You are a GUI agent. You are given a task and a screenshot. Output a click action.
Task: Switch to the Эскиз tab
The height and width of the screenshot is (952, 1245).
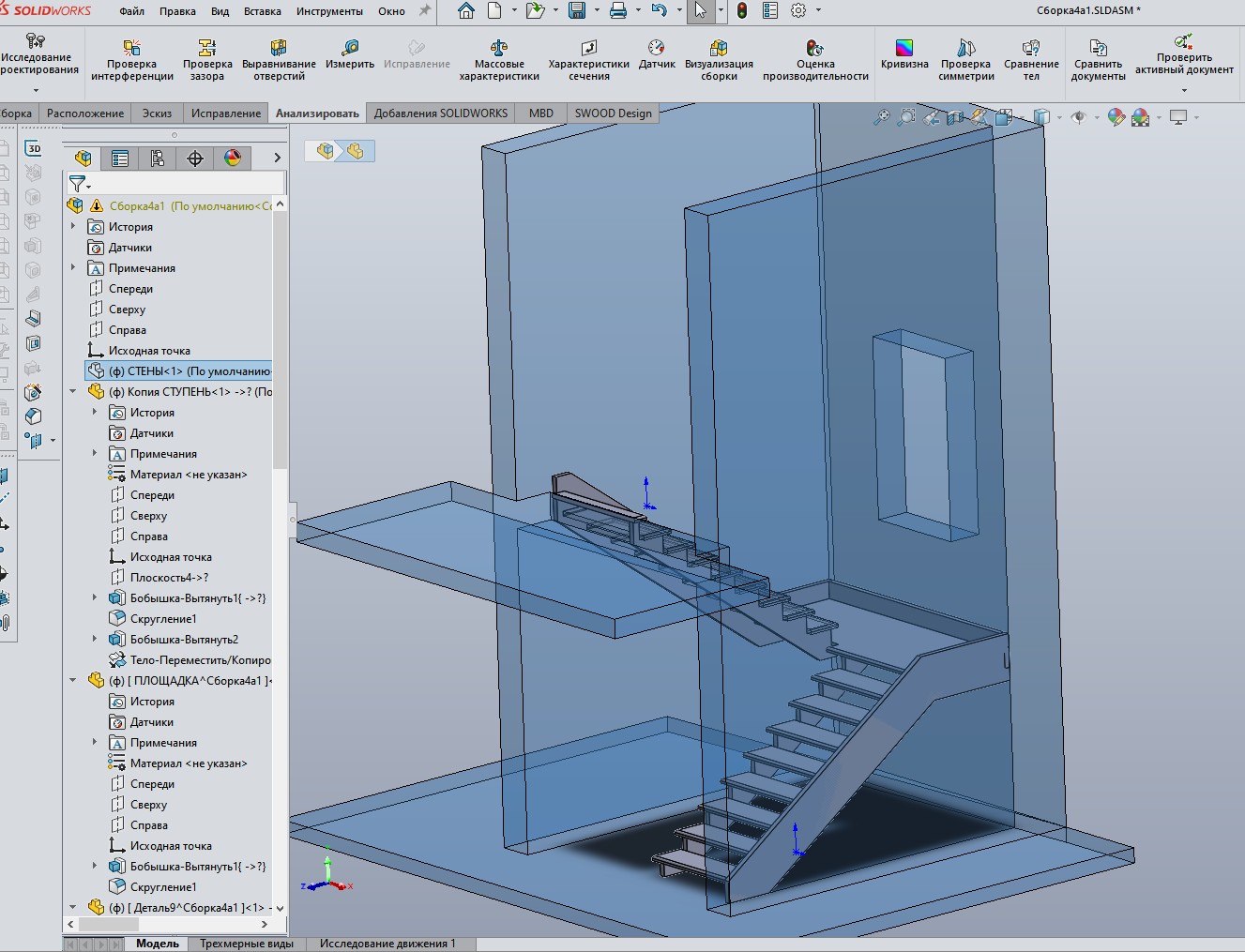[x=157, y=113]
